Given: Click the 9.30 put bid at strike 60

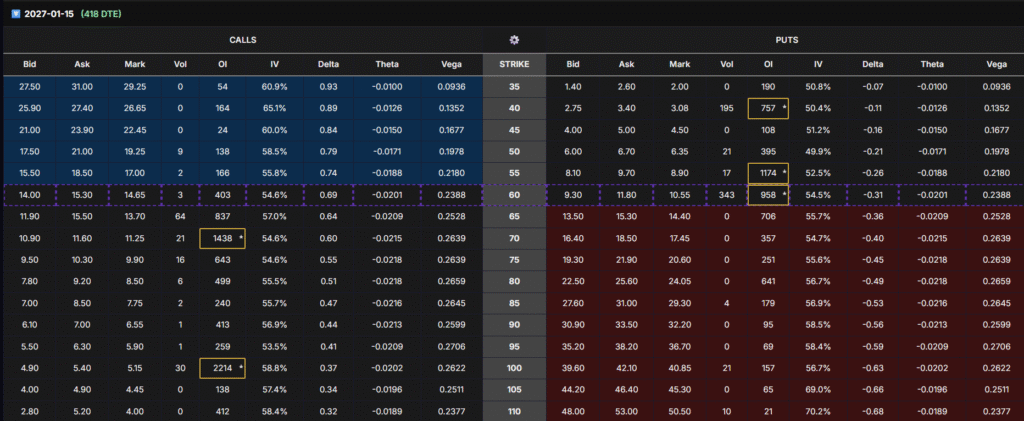Looking at the screenshot, I should pos(573,195).
